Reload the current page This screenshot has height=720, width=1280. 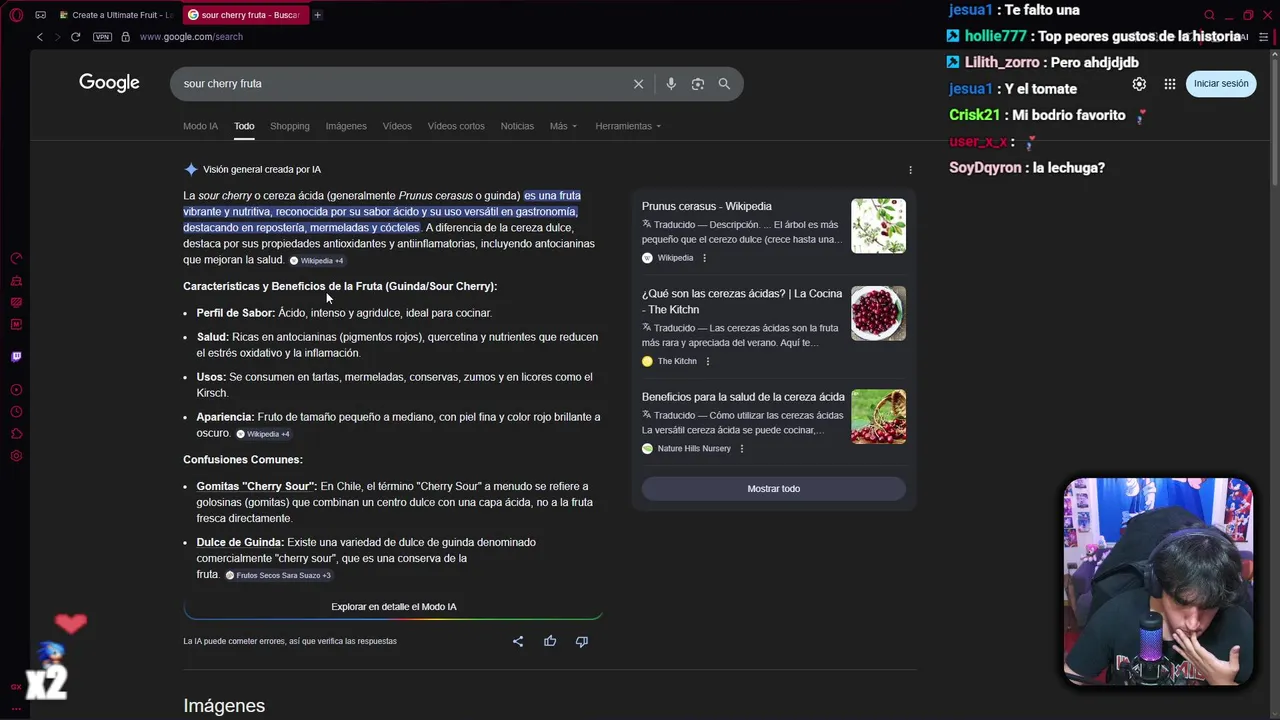pyautogui.click(x=75, y=37)
